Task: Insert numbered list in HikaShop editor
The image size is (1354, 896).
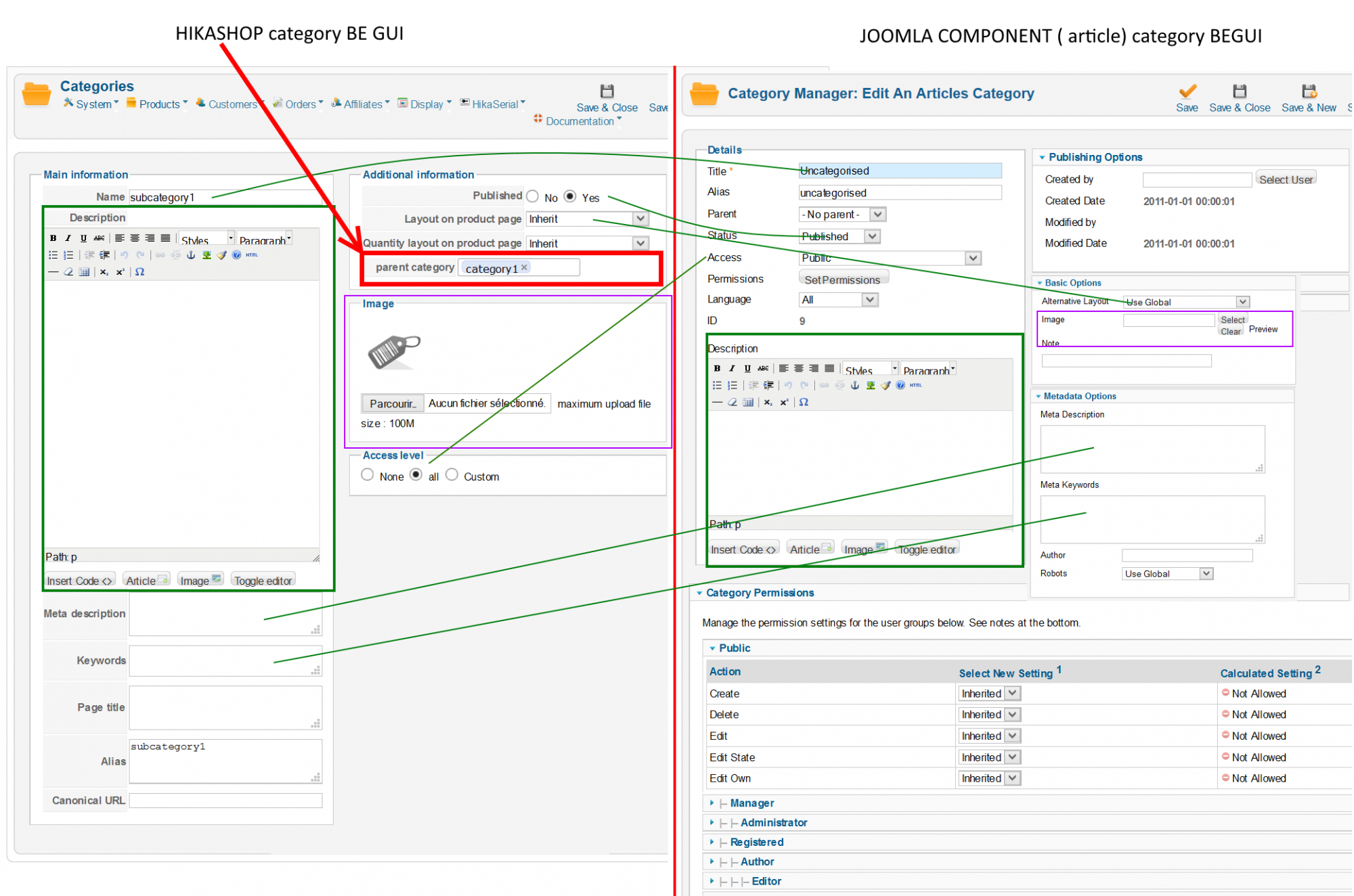Action: click(x=68, y=255)
